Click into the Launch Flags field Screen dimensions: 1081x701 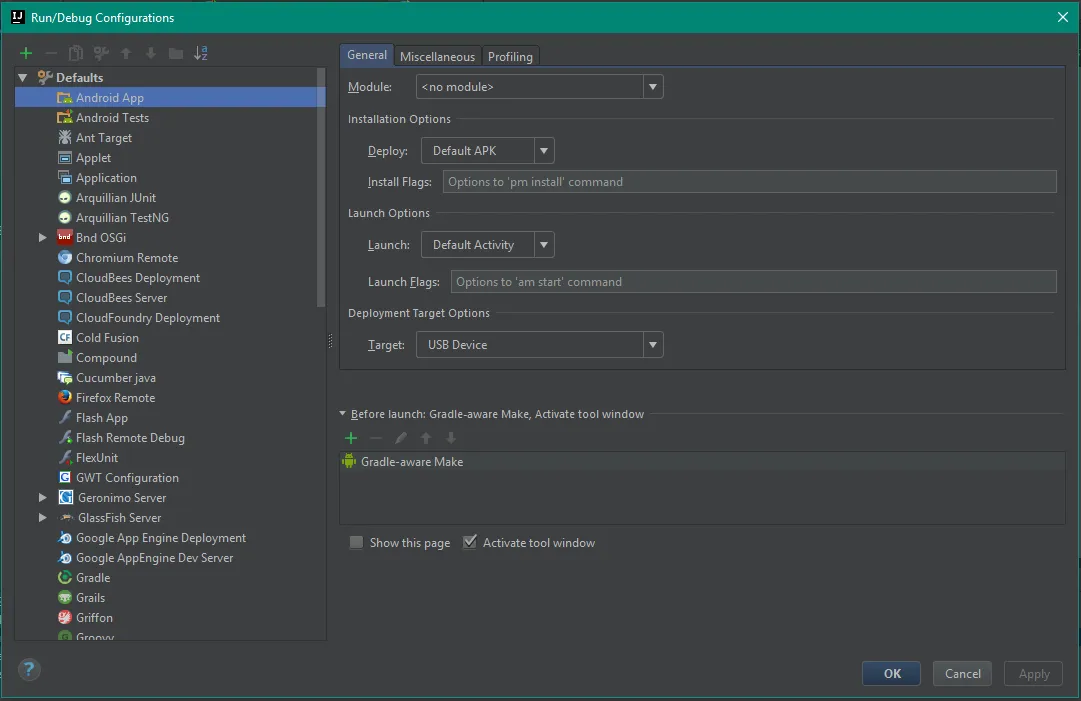[754, 282]
